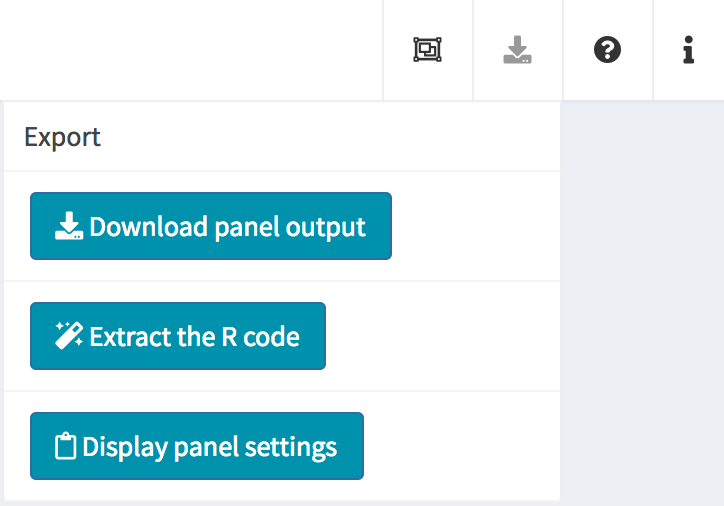Open the question mark help menu
724x506 pixels.
click(x=607, y=49)
